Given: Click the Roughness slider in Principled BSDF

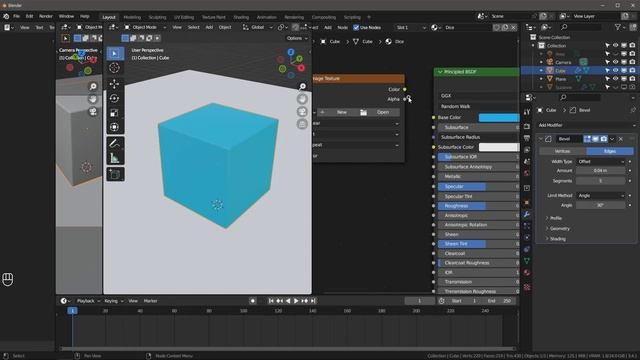Looking at the screenshot, I should coord(478,206).
